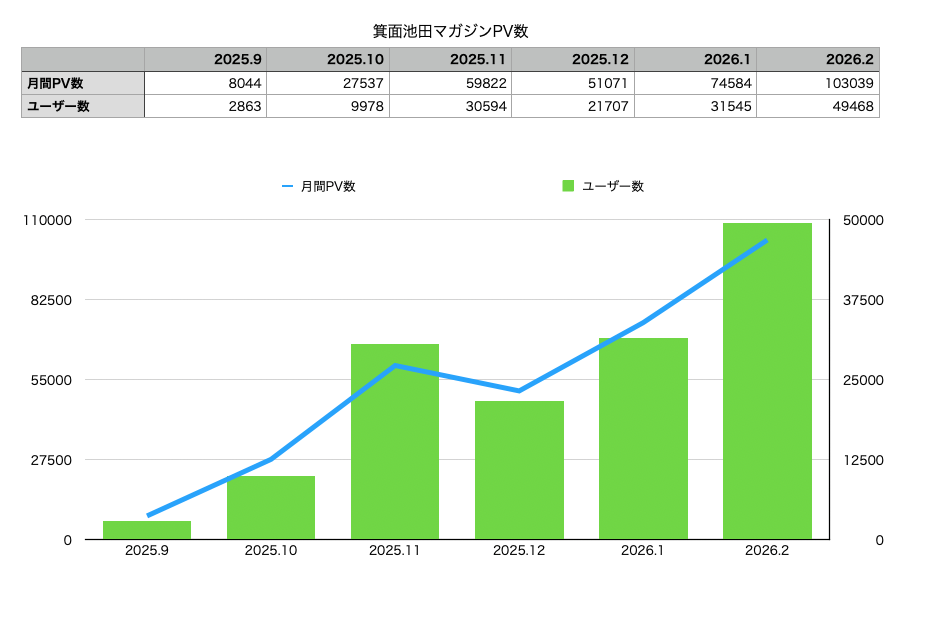Click the green ユーザー数 legend swatch
This screenshot has height=641, width=935.
568,186
